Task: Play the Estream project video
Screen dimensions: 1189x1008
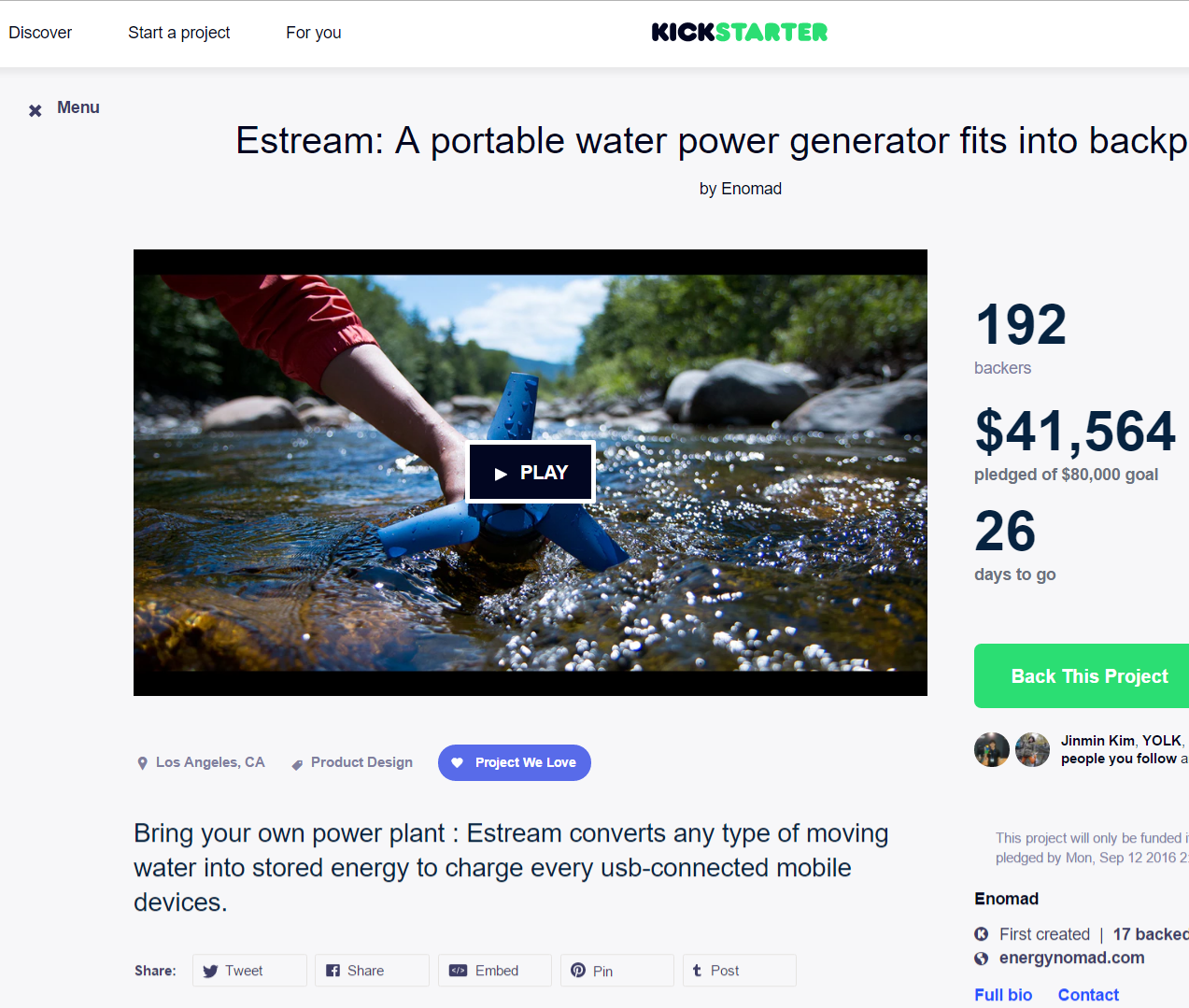Action: pyautogui.click(x=530, y=471)
